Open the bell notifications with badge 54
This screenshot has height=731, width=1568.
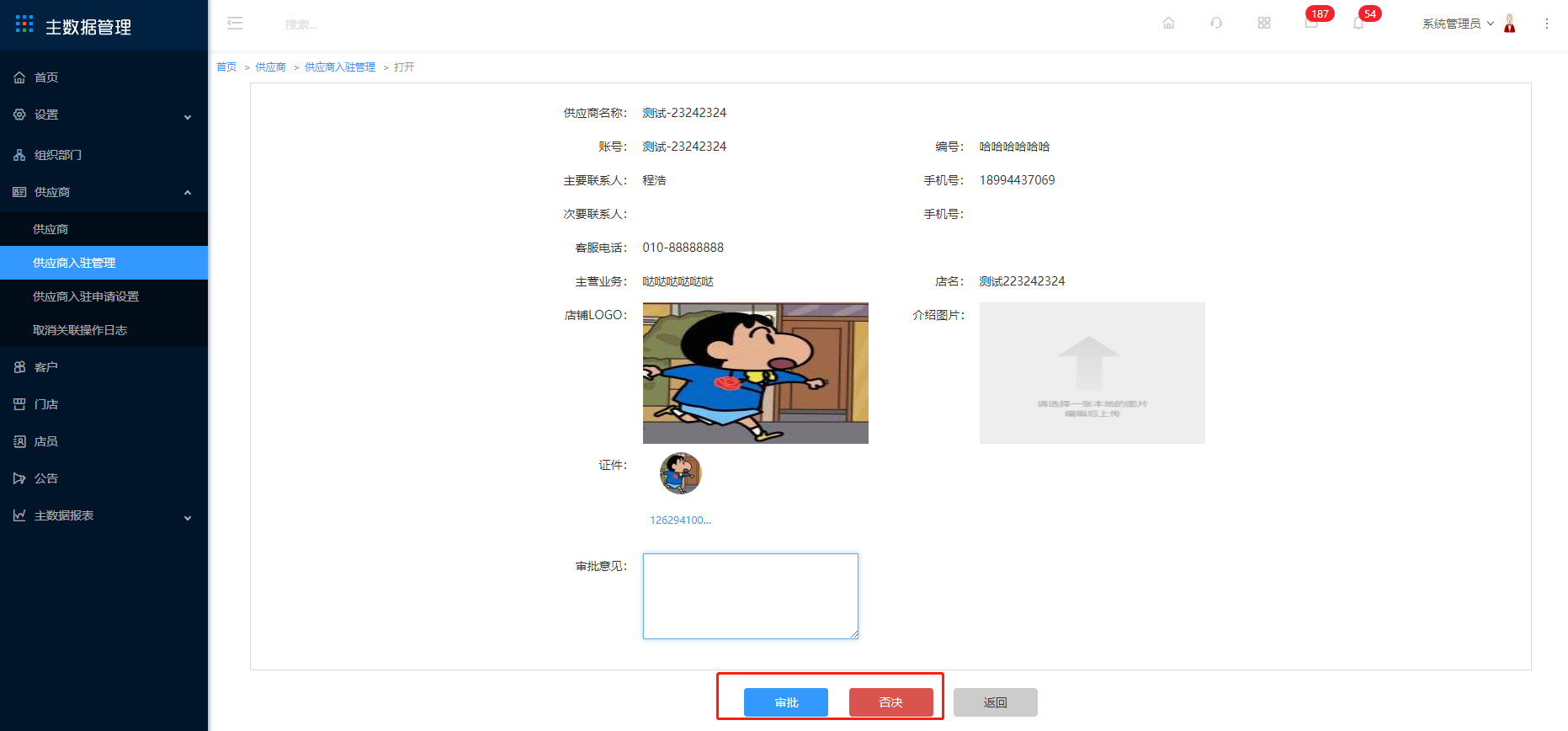tap(1358, 24)
